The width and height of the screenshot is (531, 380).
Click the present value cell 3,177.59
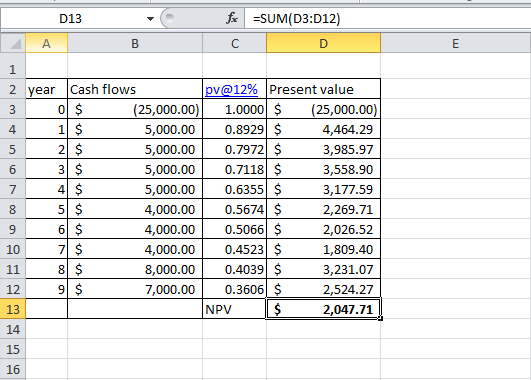(323, 189)
